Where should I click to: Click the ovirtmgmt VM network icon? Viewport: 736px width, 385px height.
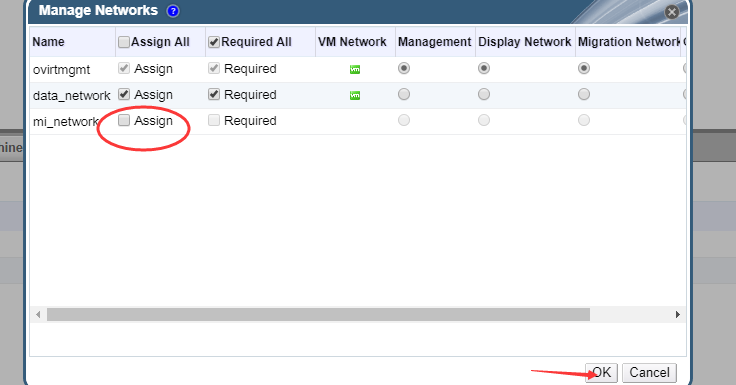tap(355, 69)
